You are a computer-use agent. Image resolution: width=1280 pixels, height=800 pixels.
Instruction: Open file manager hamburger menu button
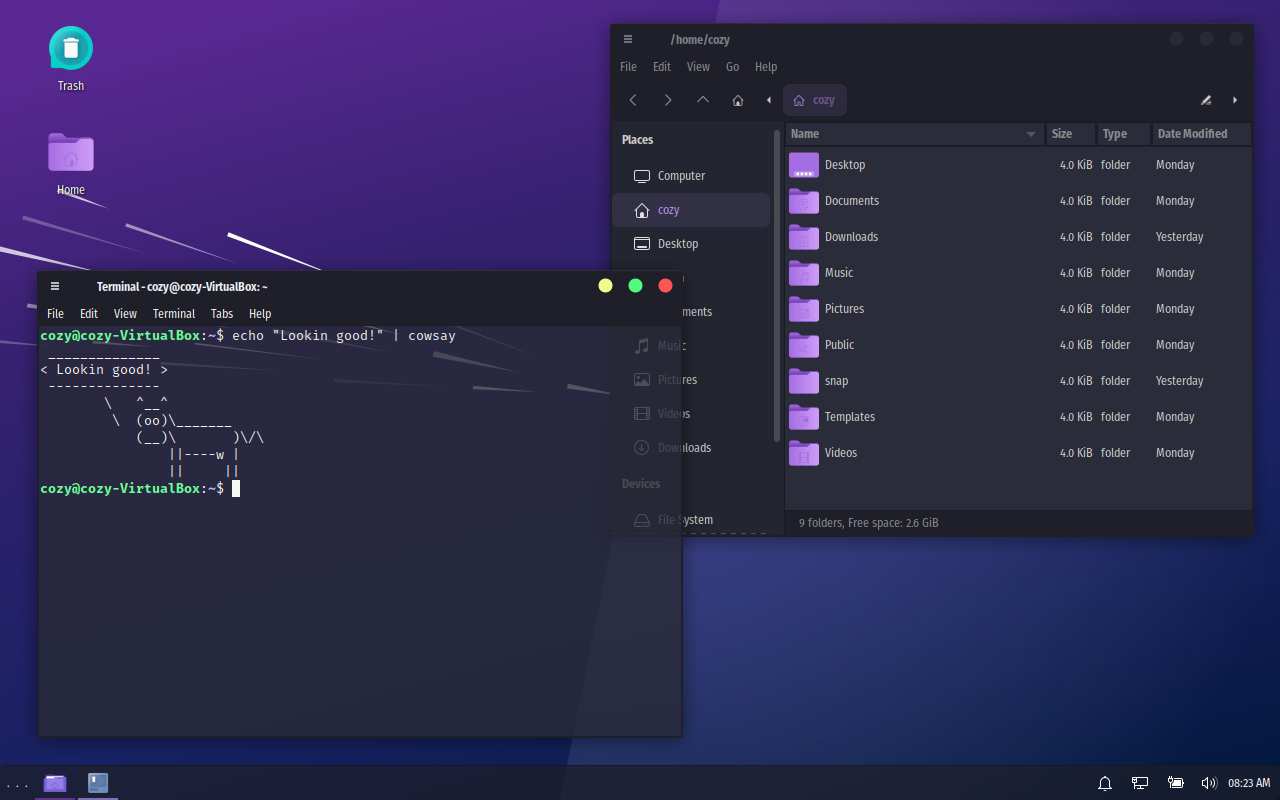[628, 39]
